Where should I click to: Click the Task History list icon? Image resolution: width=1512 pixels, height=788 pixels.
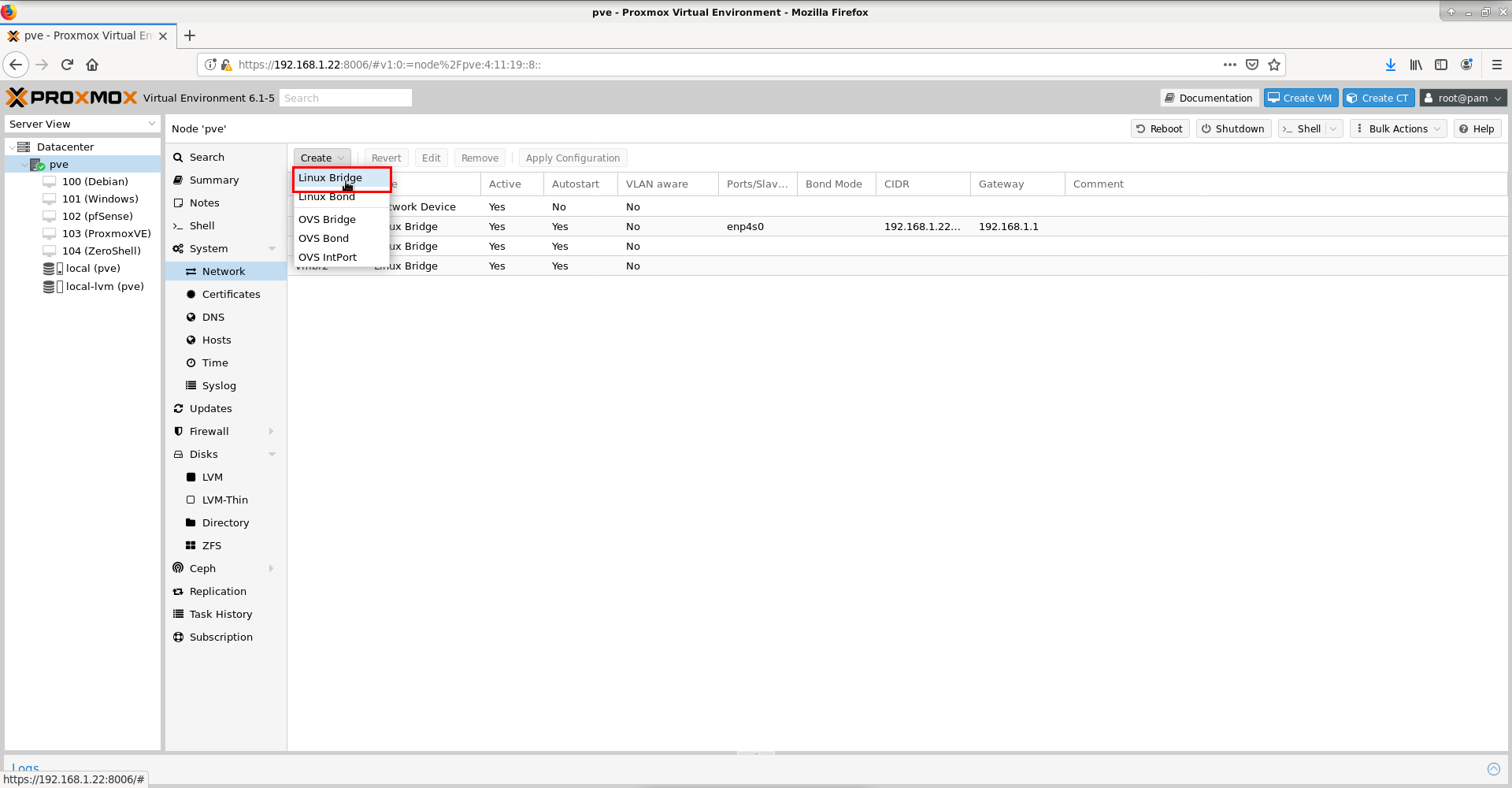click(178, 615)
